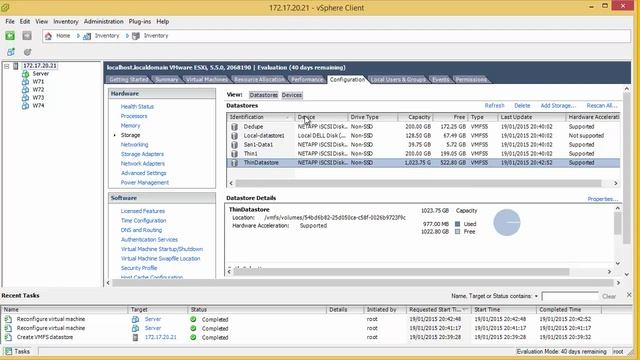Screen dimensions: 640x360
Task: Click the San1-Data1 datastore icon
Action: [234, 144]
